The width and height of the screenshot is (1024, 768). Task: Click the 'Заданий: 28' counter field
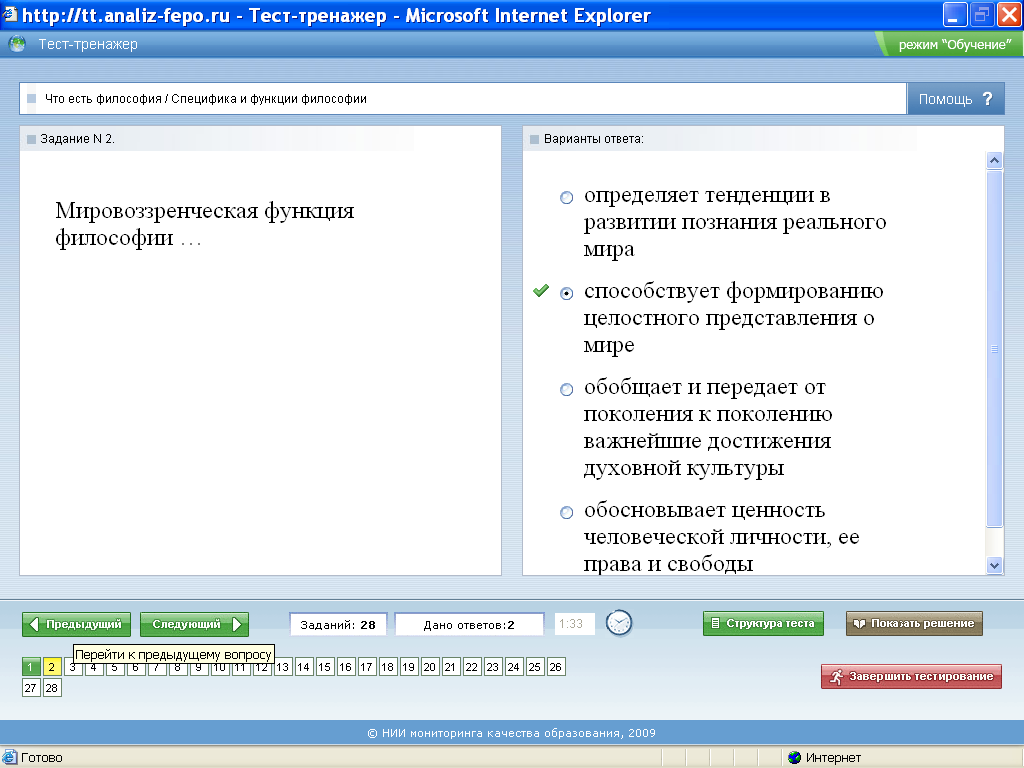pos(338,624)
